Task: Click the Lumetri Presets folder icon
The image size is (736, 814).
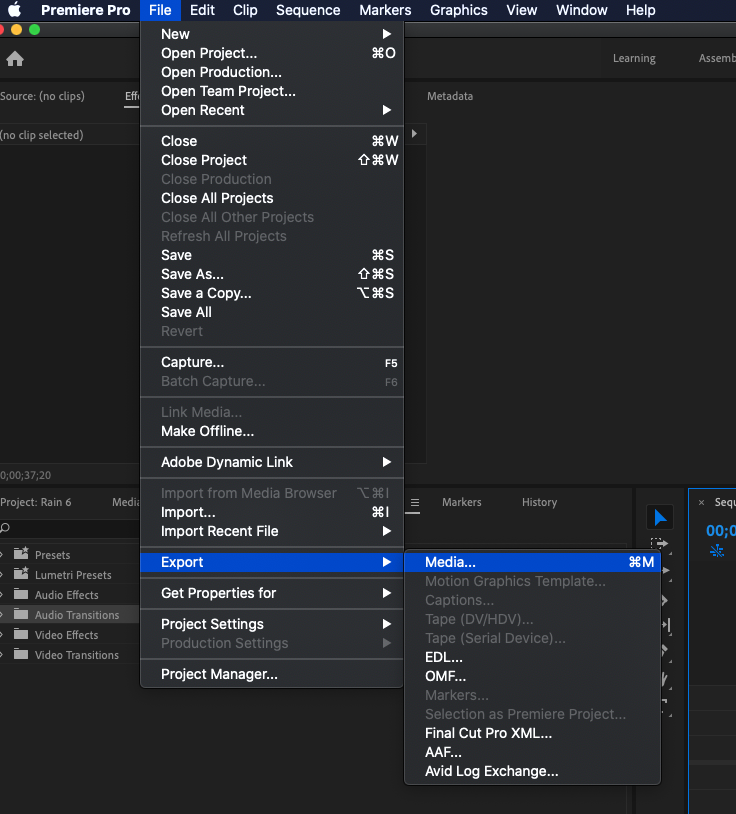Action: (20, 575)
